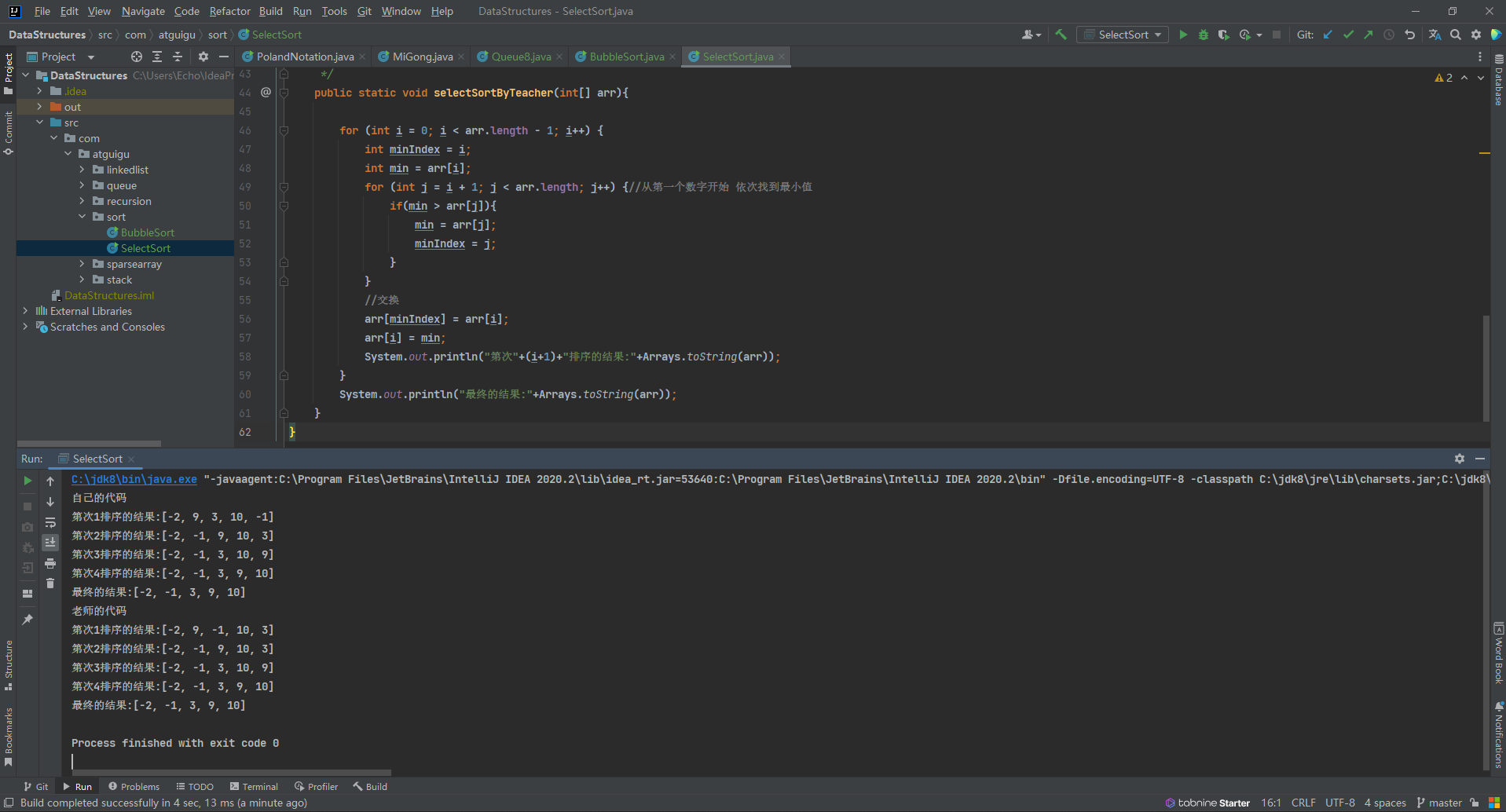Screen dimensions: 1506x812
Task: Print console output with printer icon
Action: click(x=50, y=563)
